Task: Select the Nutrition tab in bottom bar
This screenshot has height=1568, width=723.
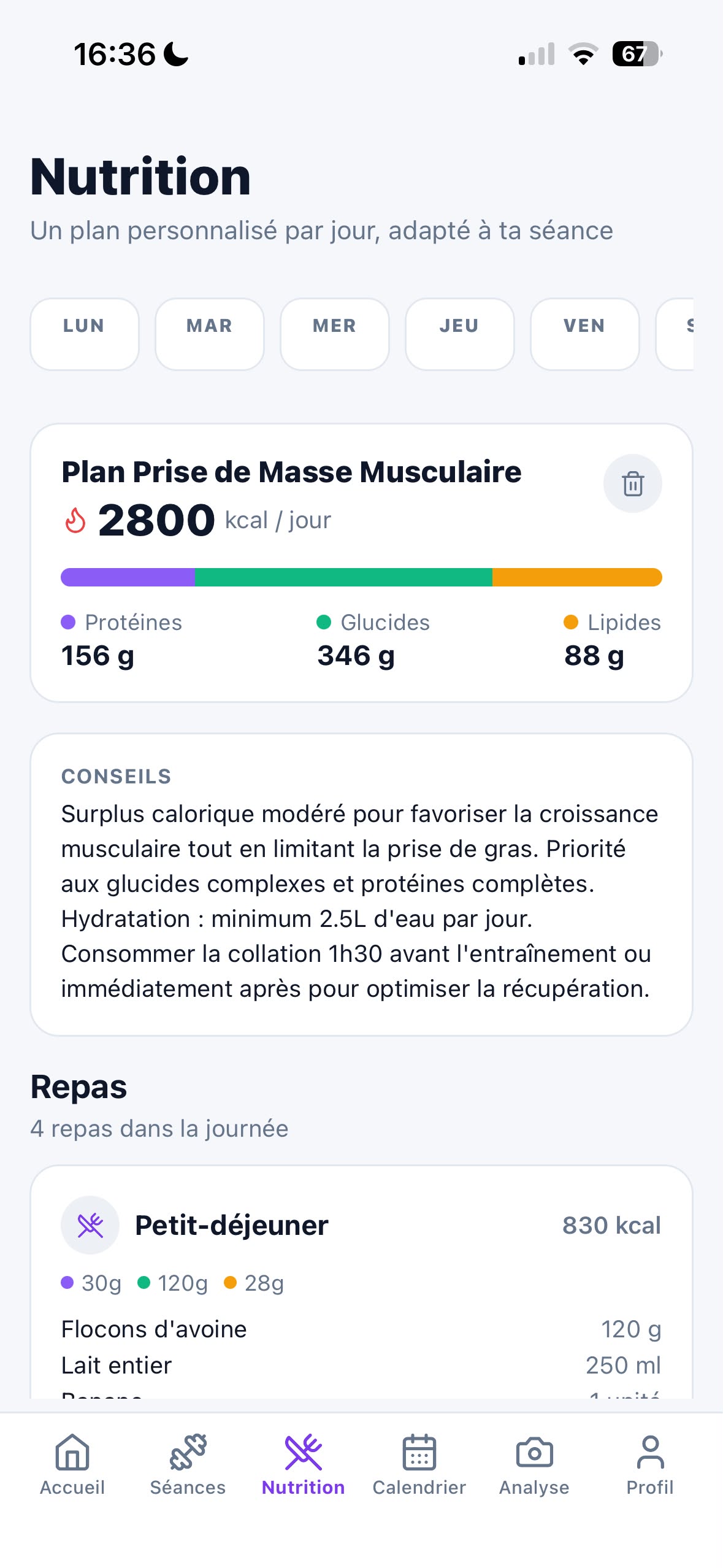Action: point(303,1465)
